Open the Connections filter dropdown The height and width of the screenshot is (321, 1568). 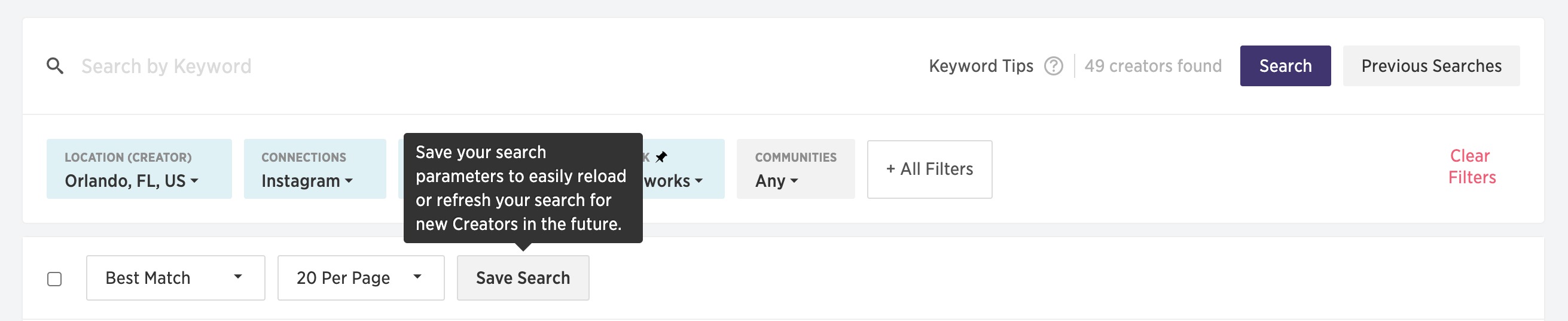click(315, 169)
